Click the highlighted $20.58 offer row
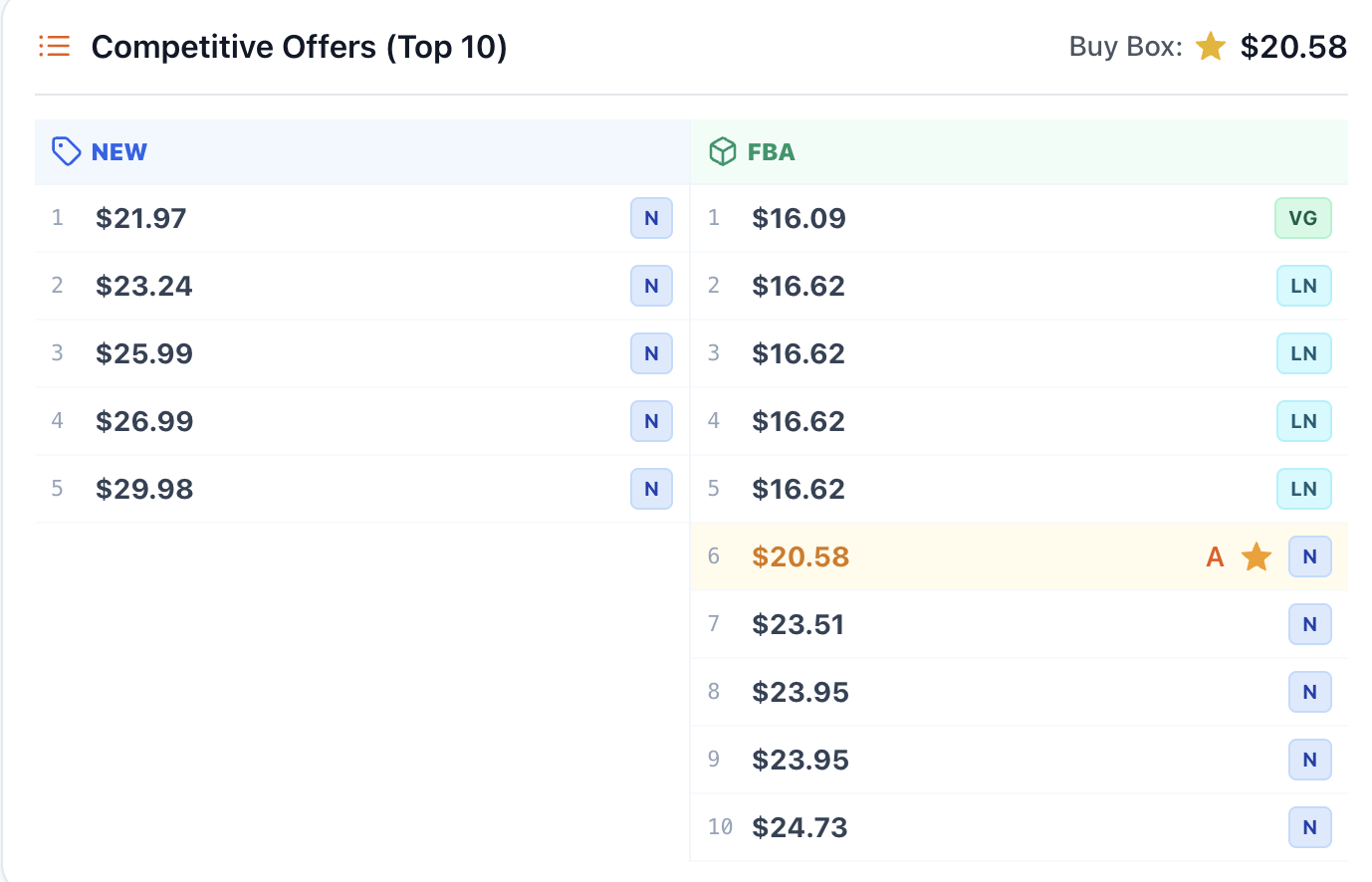 (x=996, y=556)
